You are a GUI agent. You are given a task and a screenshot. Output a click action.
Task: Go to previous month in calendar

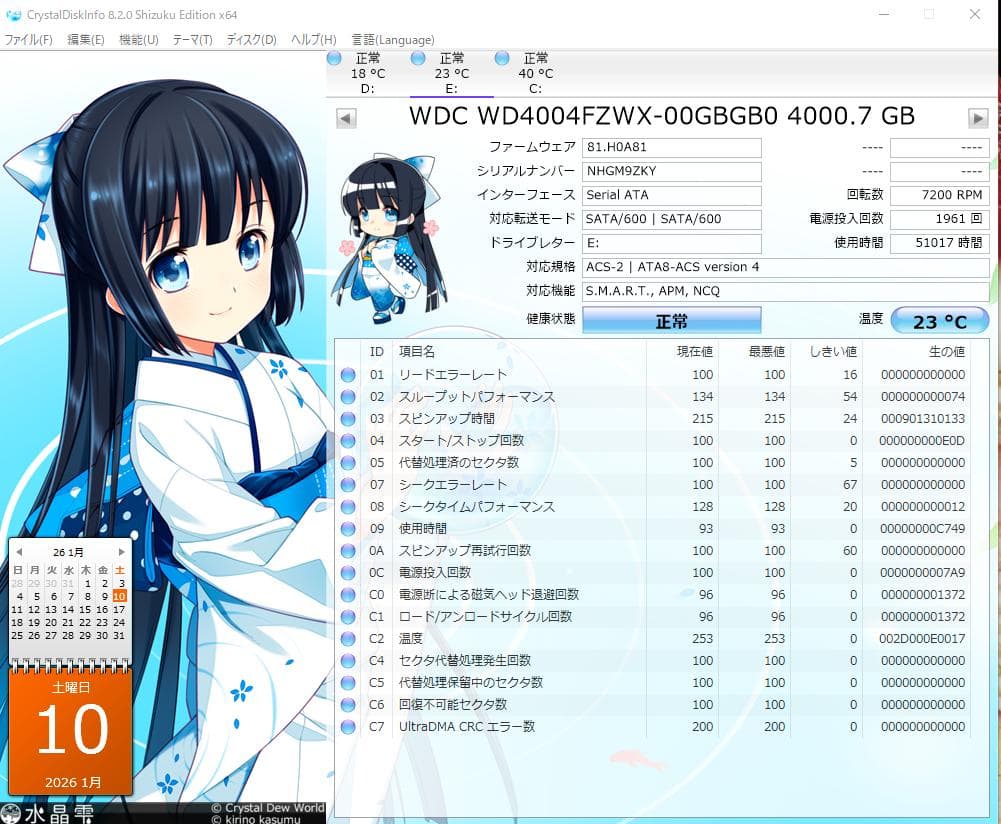tap(17, 550)
